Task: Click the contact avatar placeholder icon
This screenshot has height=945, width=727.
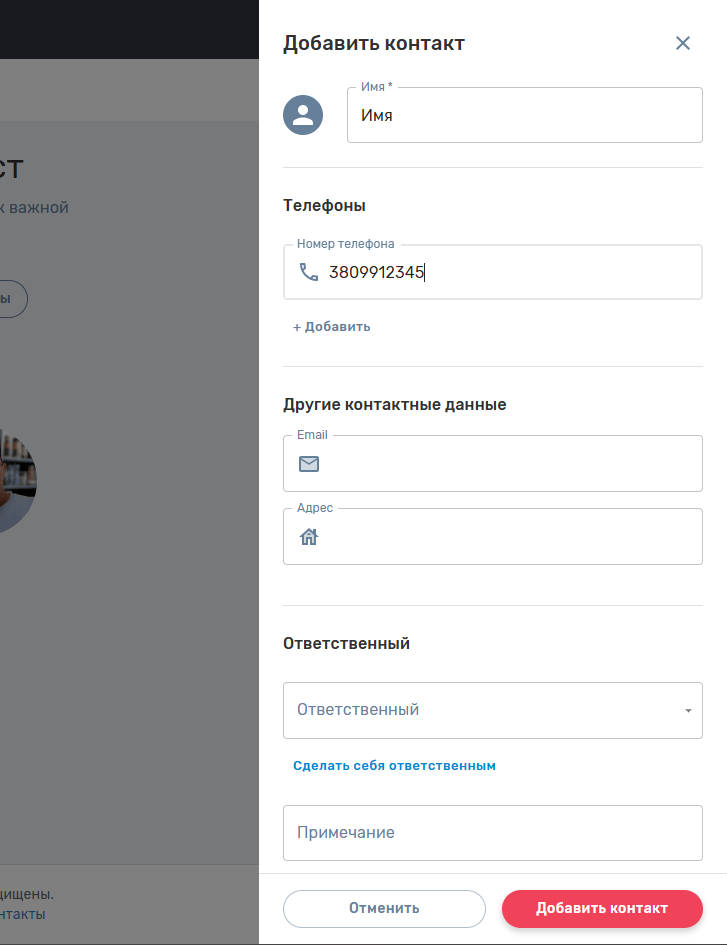Action: tap(303, 115)
